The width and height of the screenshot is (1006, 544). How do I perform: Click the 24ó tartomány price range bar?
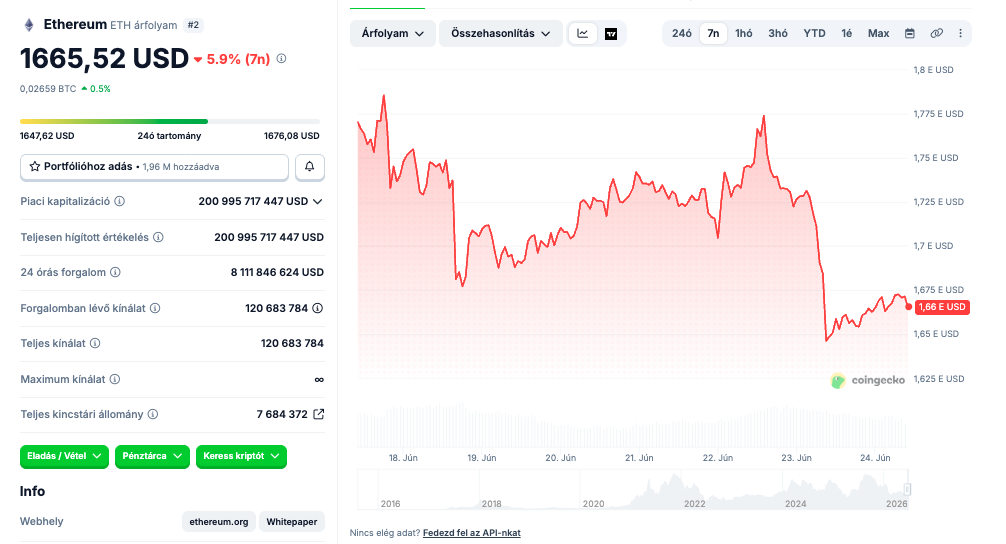pyautogui.click(x=170, y=121)
